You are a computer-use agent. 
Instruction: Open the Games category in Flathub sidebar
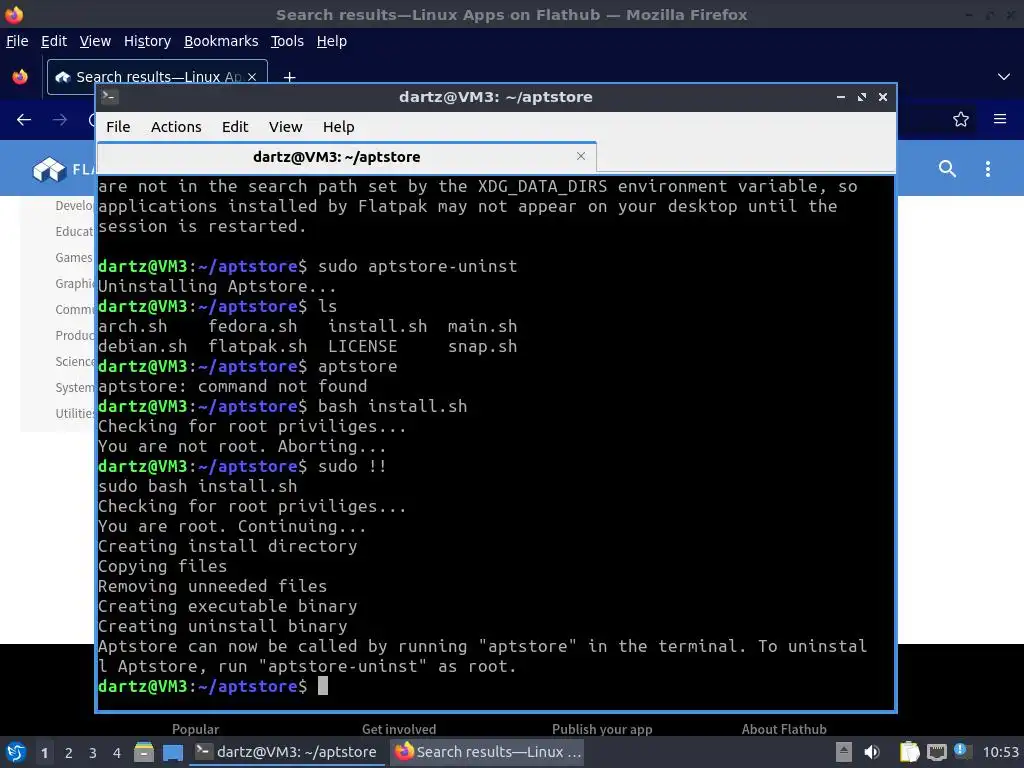point(74,257)
